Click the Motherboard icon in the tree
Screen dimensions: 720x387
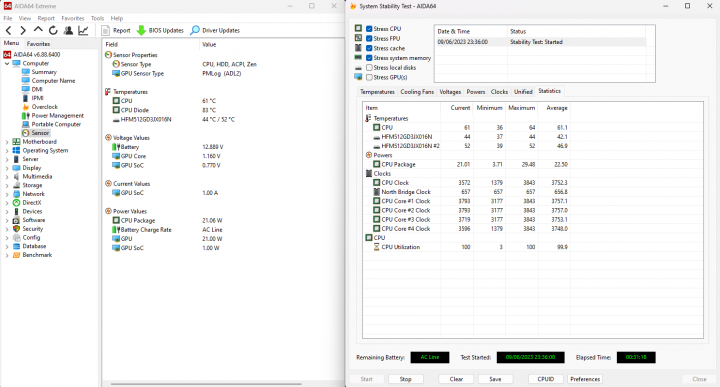(17, 142)
